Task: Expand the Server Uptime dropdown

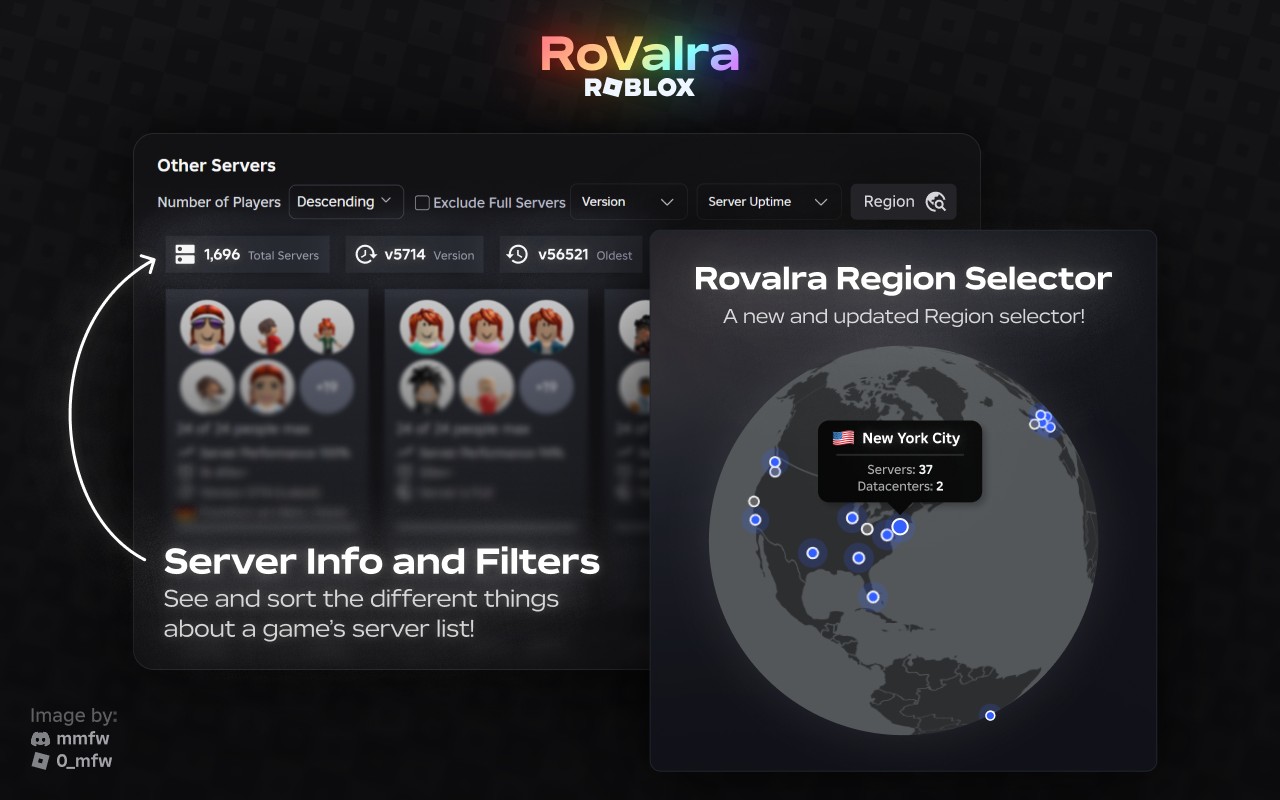Action: pos(768,202)
